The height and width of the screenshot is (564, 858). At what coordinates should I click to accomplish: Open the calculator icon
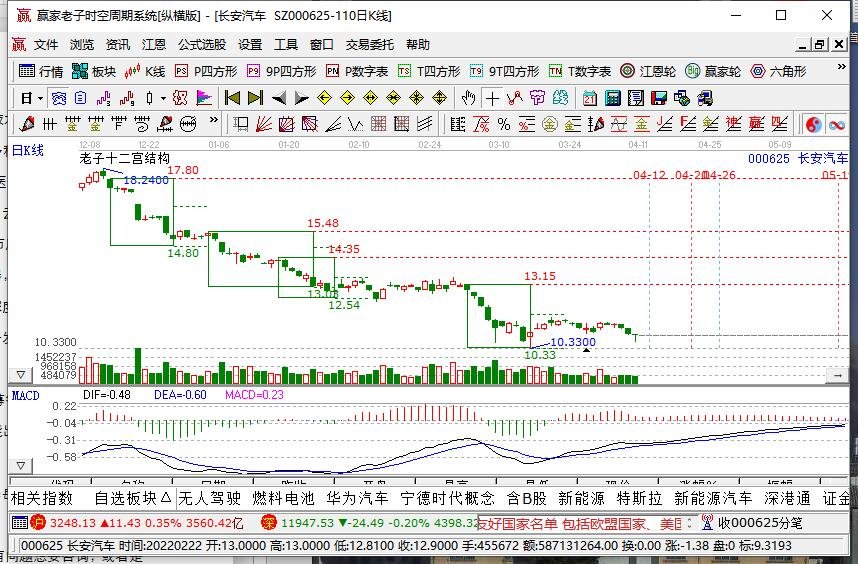(x=613, y=98)
